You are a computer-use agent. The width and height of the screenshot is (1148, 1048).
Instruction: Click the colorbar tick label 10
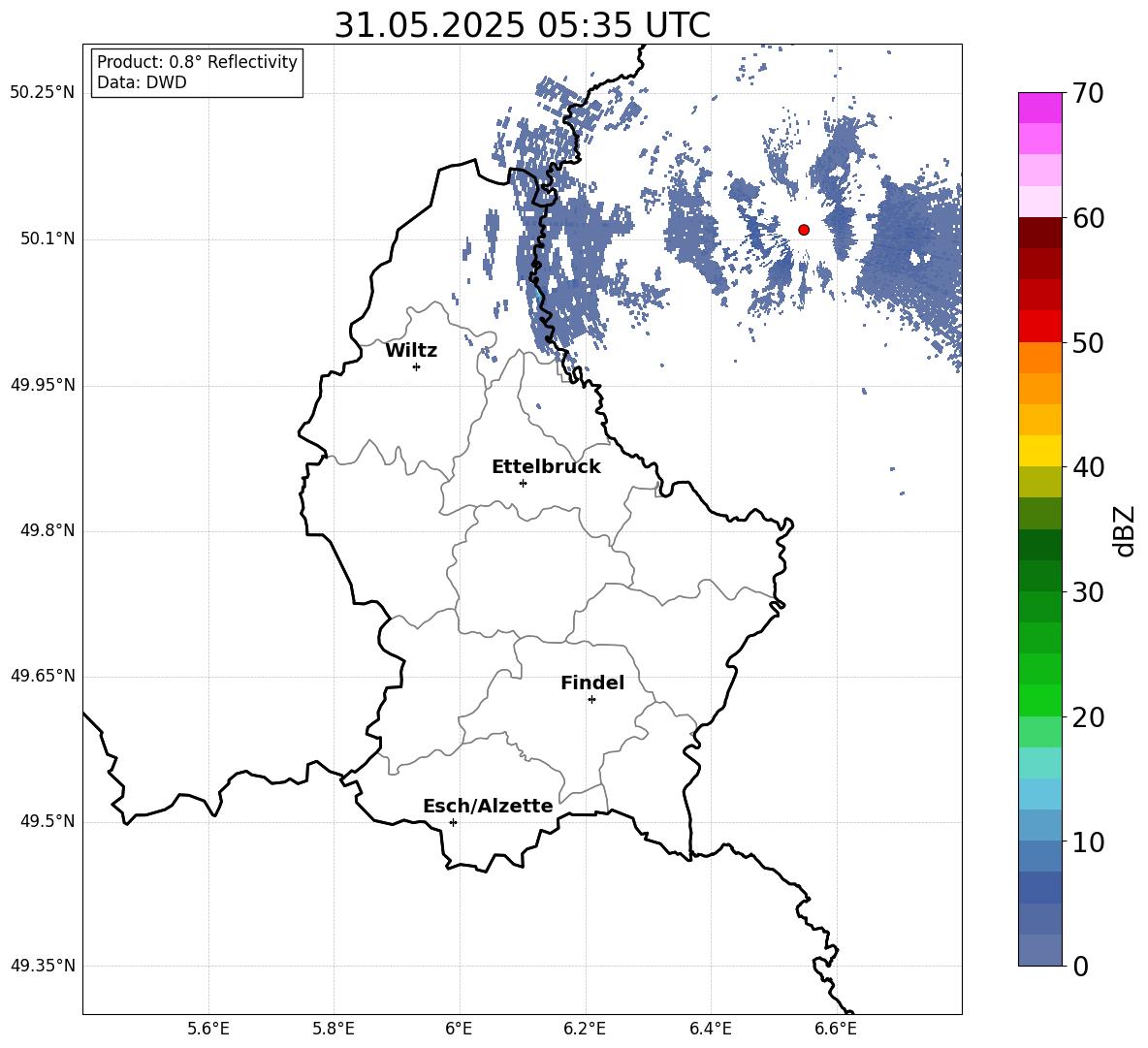(1088, 842)
